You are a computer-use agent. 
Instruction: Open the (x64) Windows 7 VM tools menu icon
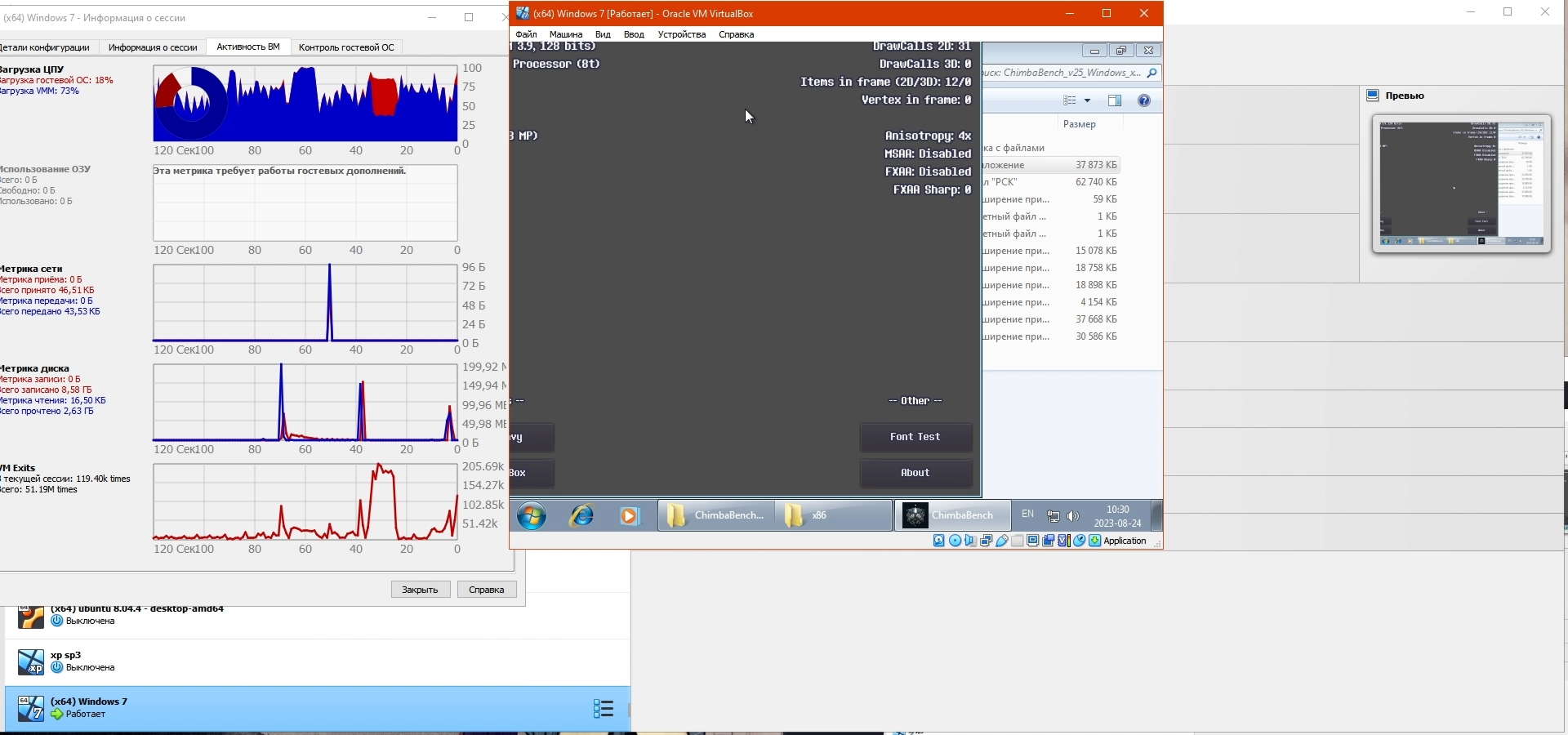pyautogui.click(x=603, y=709)
